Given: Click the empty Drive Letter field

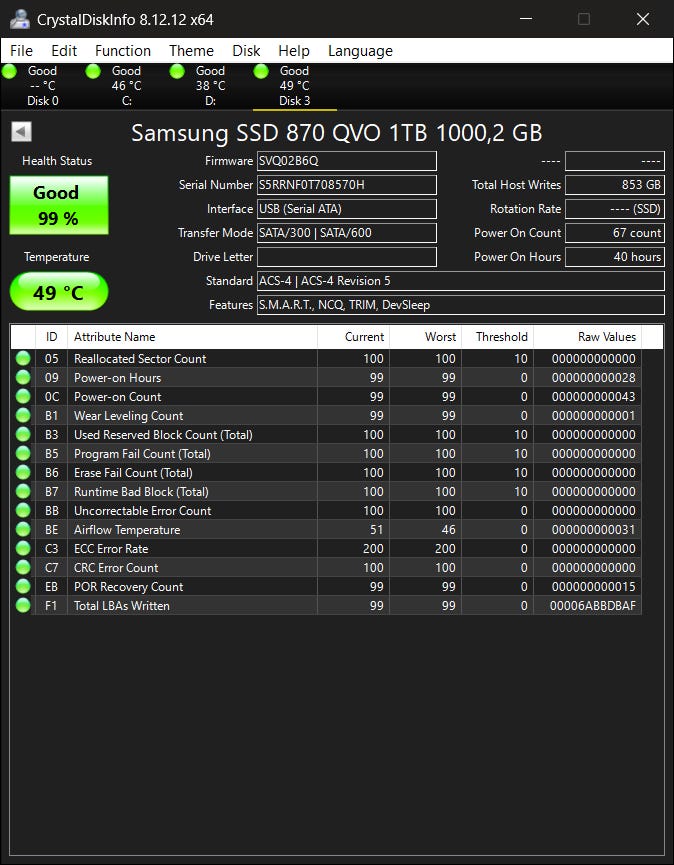Looking at the screenshot, I should [347, 257].
